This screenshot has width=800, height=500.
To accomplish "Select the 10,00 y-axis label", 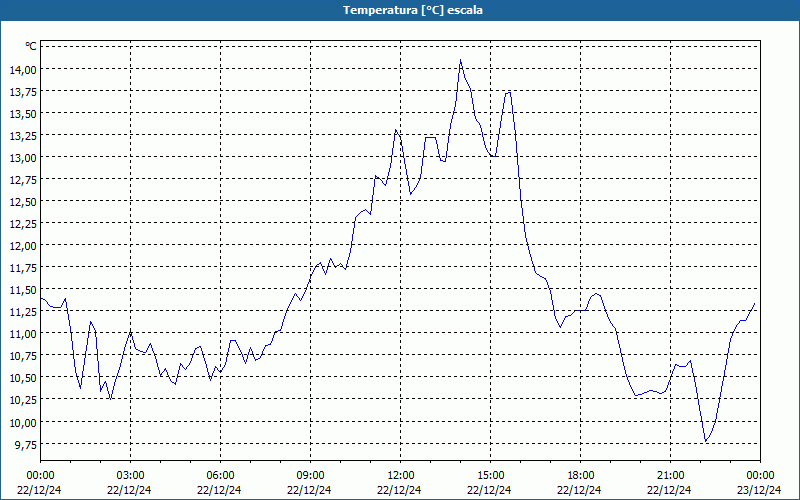I will [x=23, y=422].
